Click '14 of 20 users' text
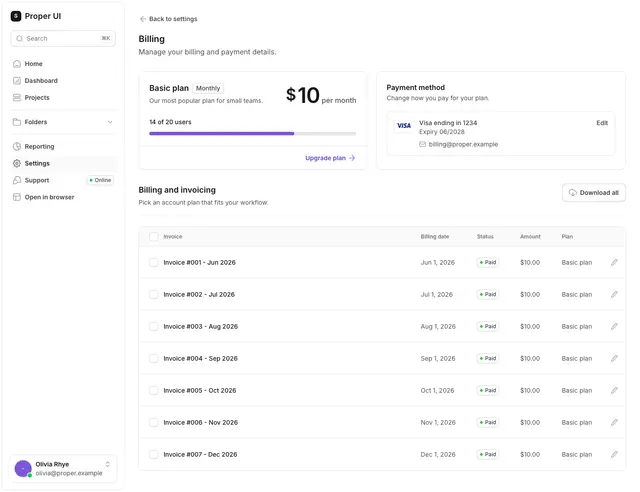The image size is (640, 492). tap(170, 122)
